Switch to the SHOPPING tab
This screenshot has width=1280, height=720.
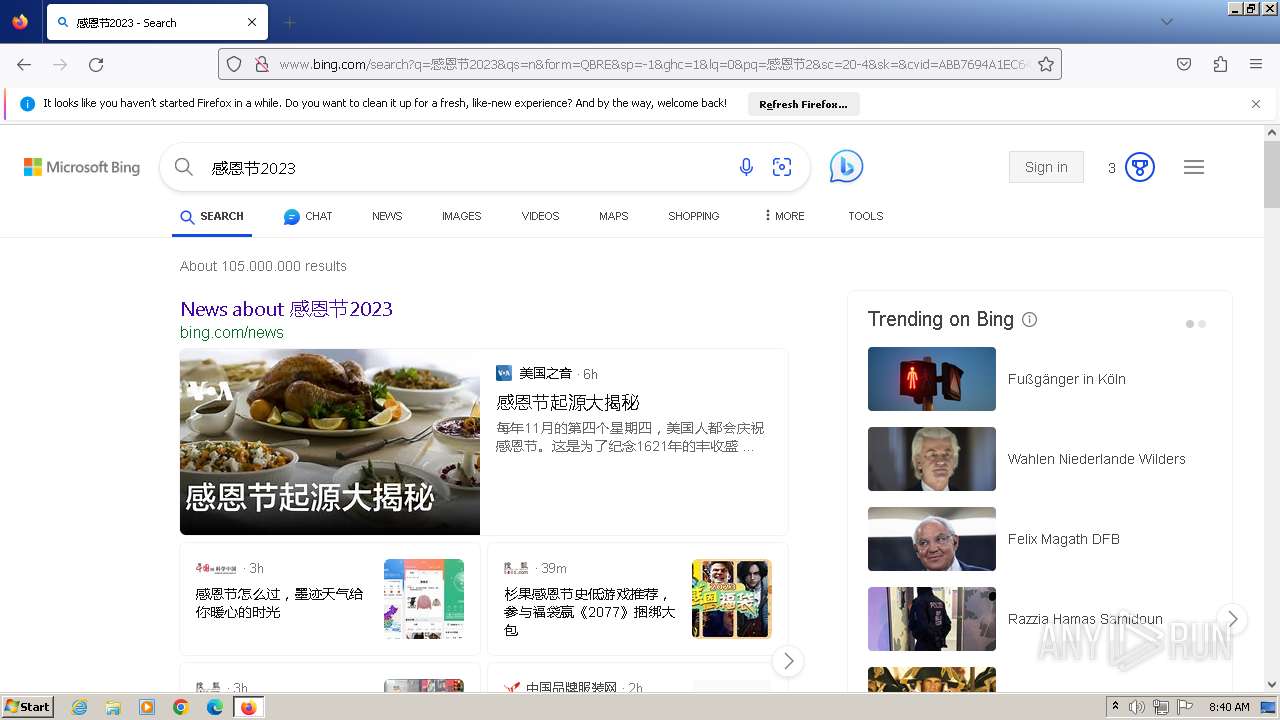pyautogui.click(x=694, y=216)
